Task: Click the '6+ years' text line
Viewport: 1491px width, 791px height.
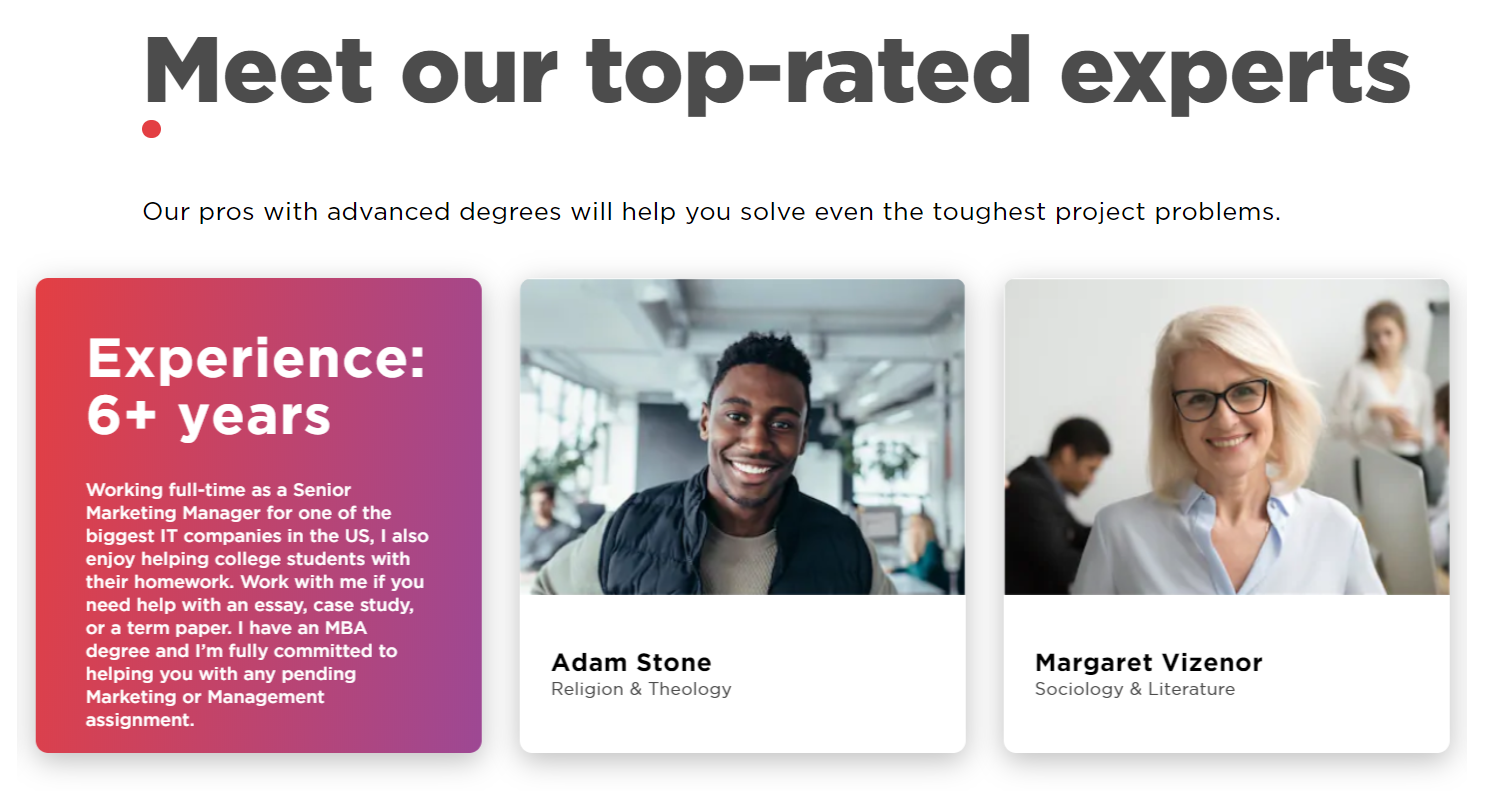Action: (x=208, y=416)
